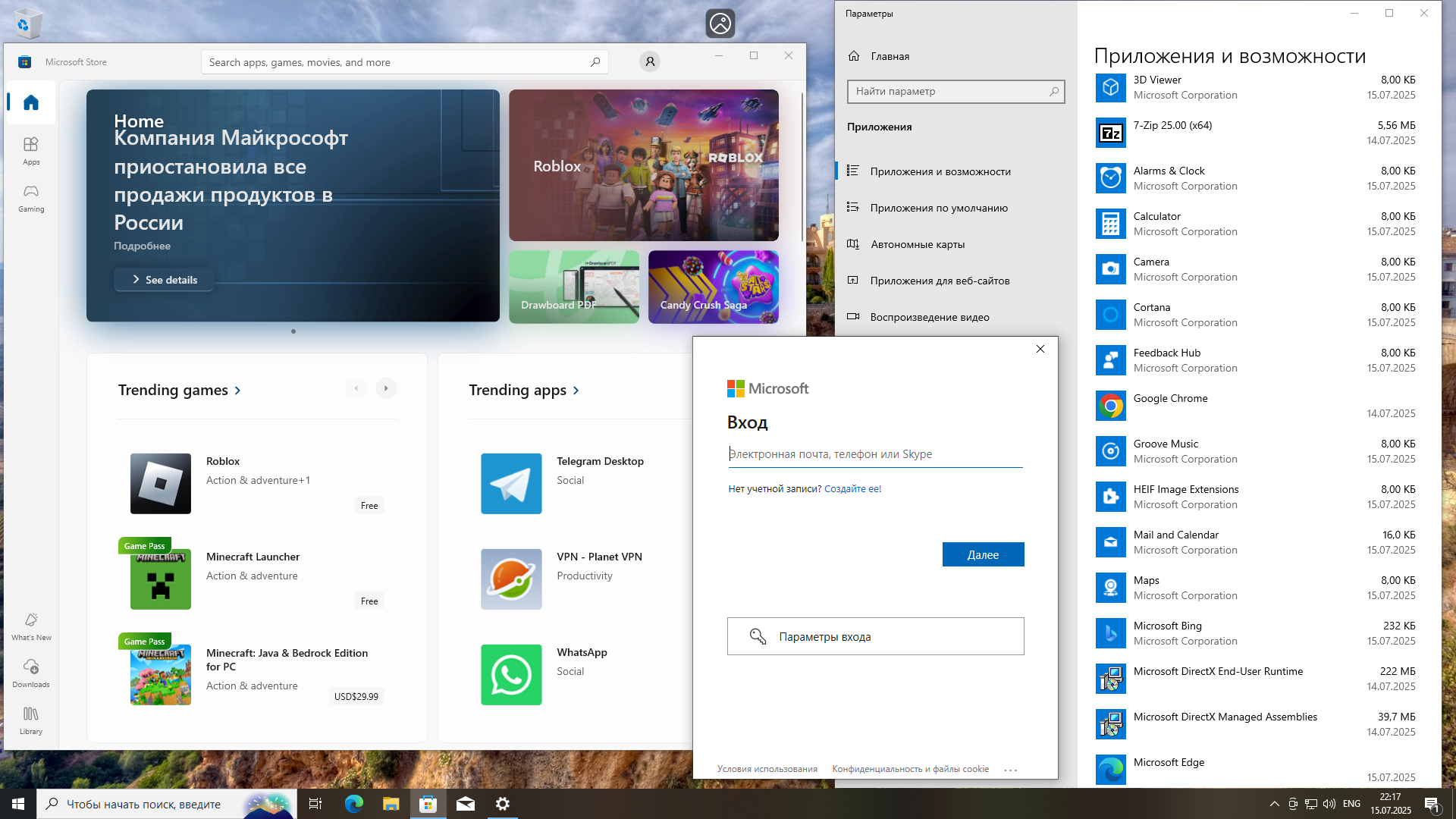The height and width of the screenshot is (819, 1456).
Task: Click the Google Chrome icon in apps list
Action: (1111, 406)
